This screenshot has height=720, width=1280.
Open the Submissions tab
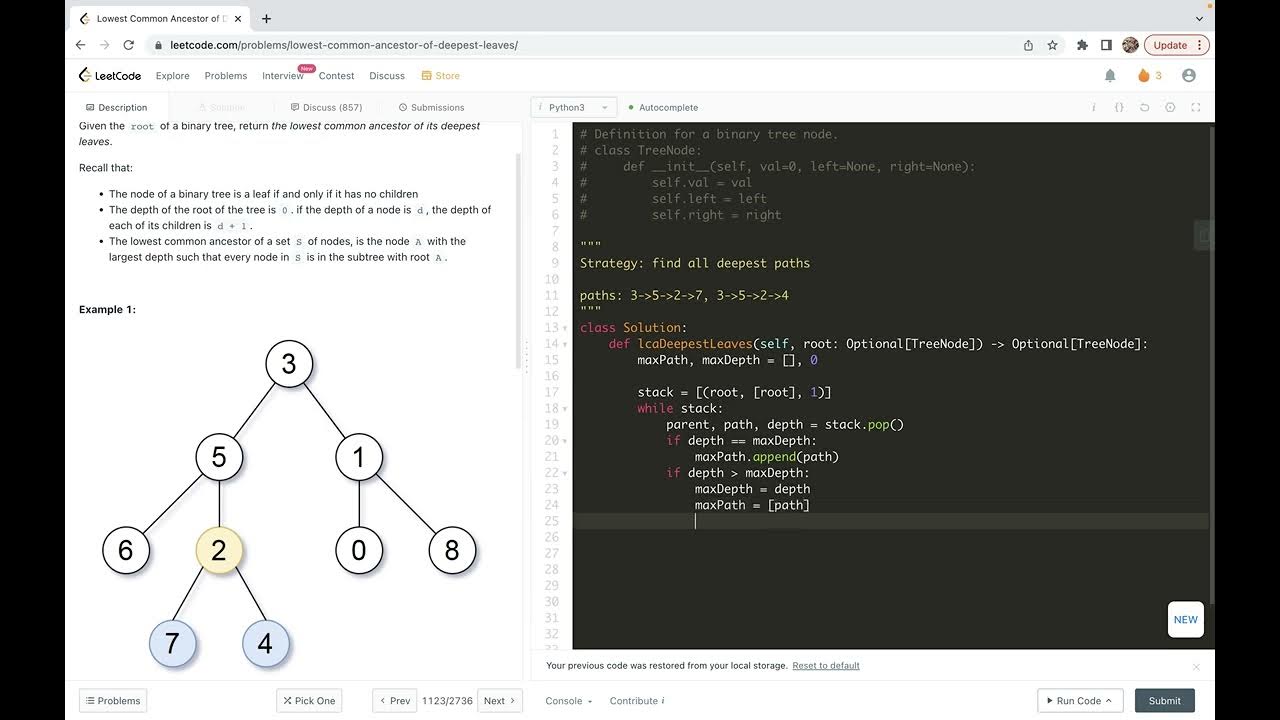431,107
